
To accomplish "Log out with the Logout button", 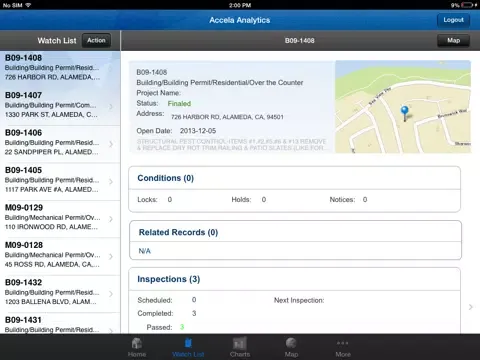I will tap(453, 20).
